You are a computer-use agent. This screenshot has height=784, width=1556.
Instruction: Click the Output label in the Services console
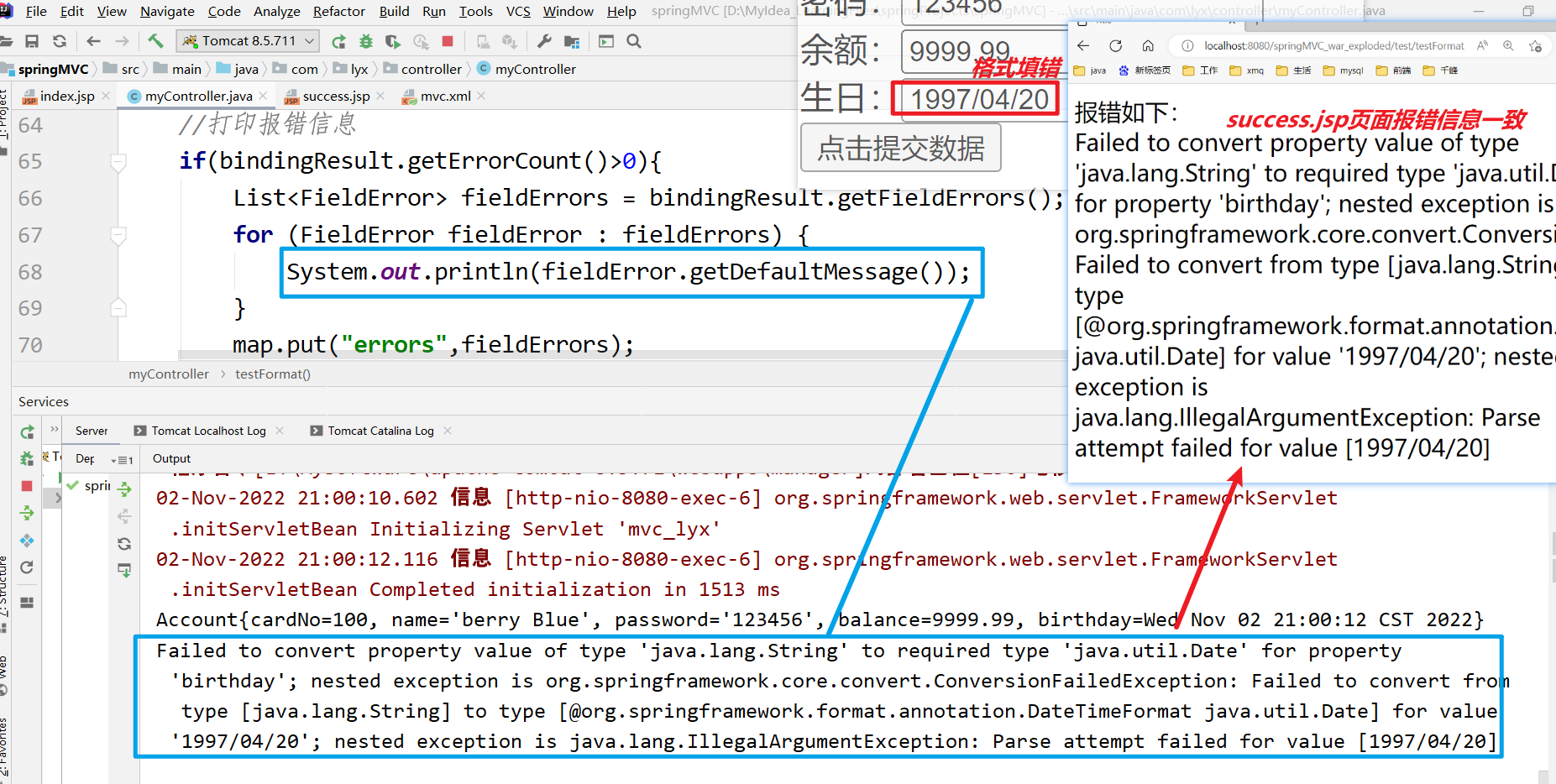point(171,459)
